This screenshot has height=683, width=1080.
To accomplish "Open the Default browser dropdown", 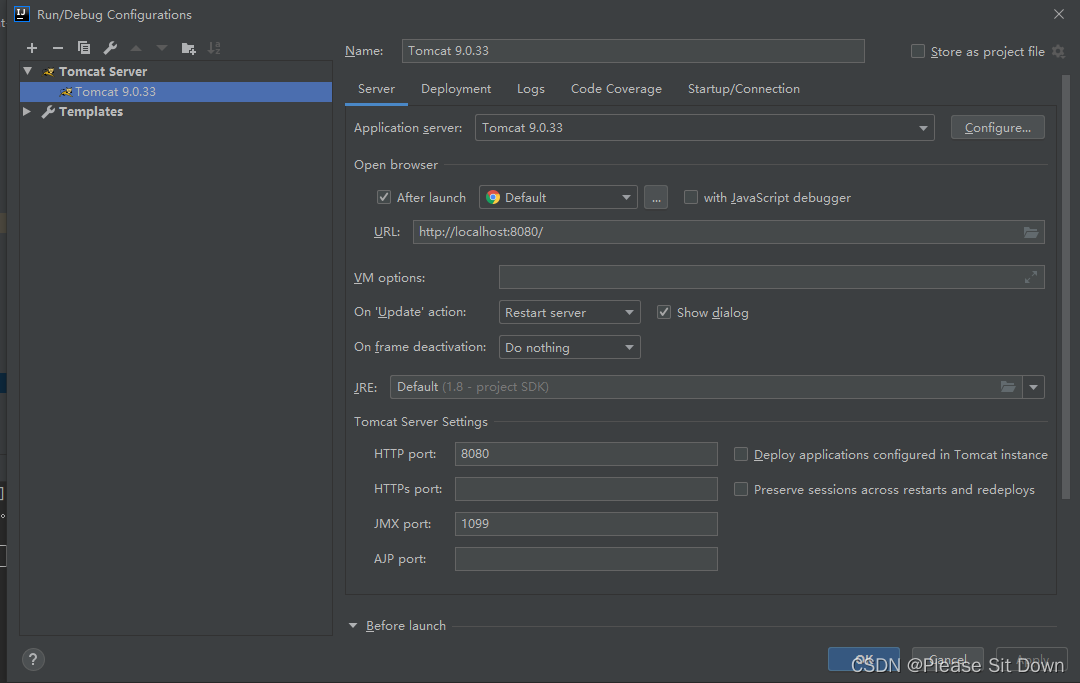I will coord(558,198).
